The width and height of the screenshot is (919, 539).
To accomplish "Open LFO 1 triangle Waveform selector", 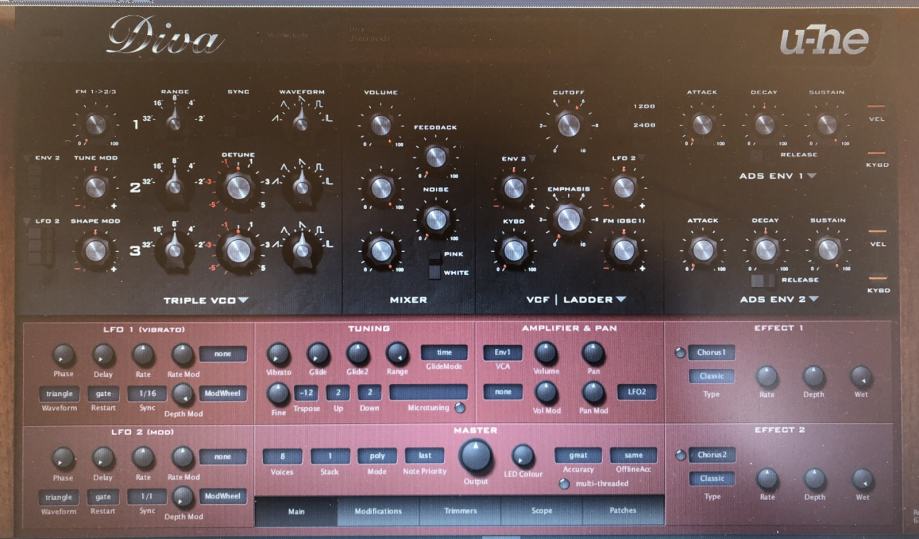I will pos(59,394).
